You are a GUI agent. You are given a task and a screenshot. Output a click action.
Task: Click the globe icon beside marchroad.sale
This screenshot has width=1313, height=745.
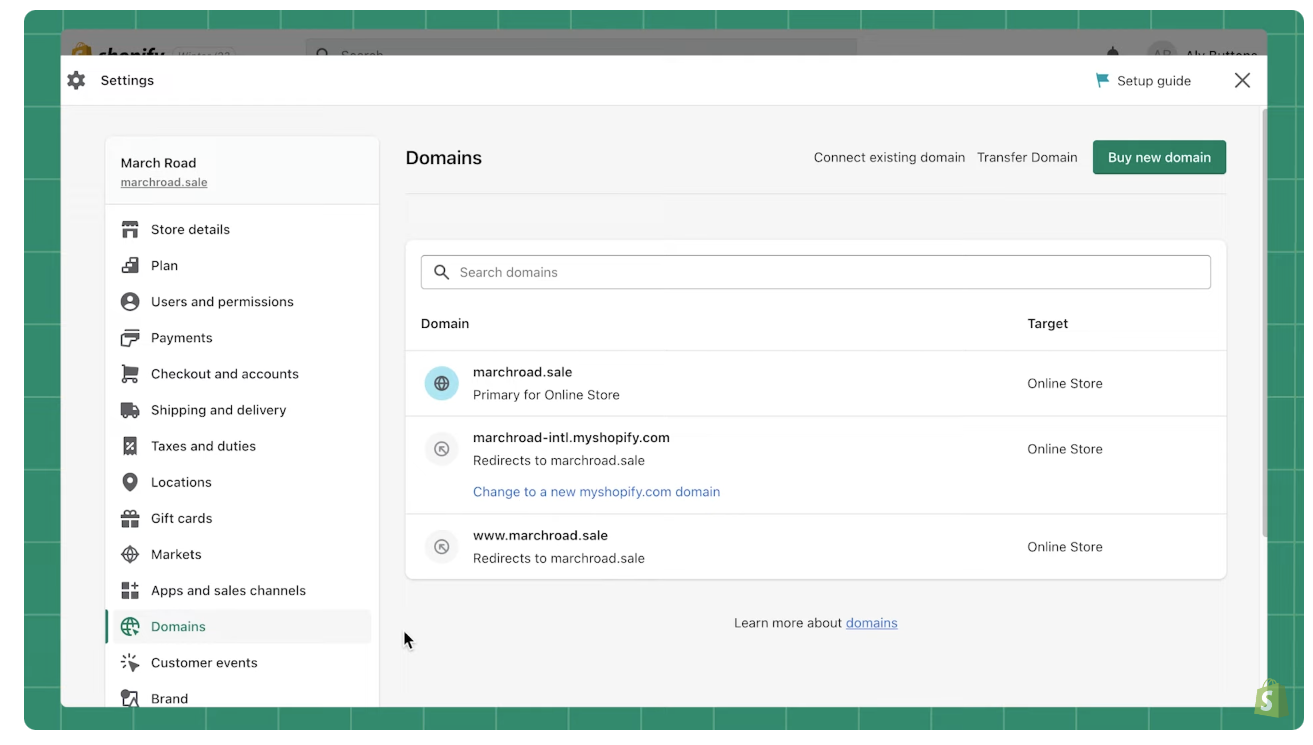click(441, 383)
